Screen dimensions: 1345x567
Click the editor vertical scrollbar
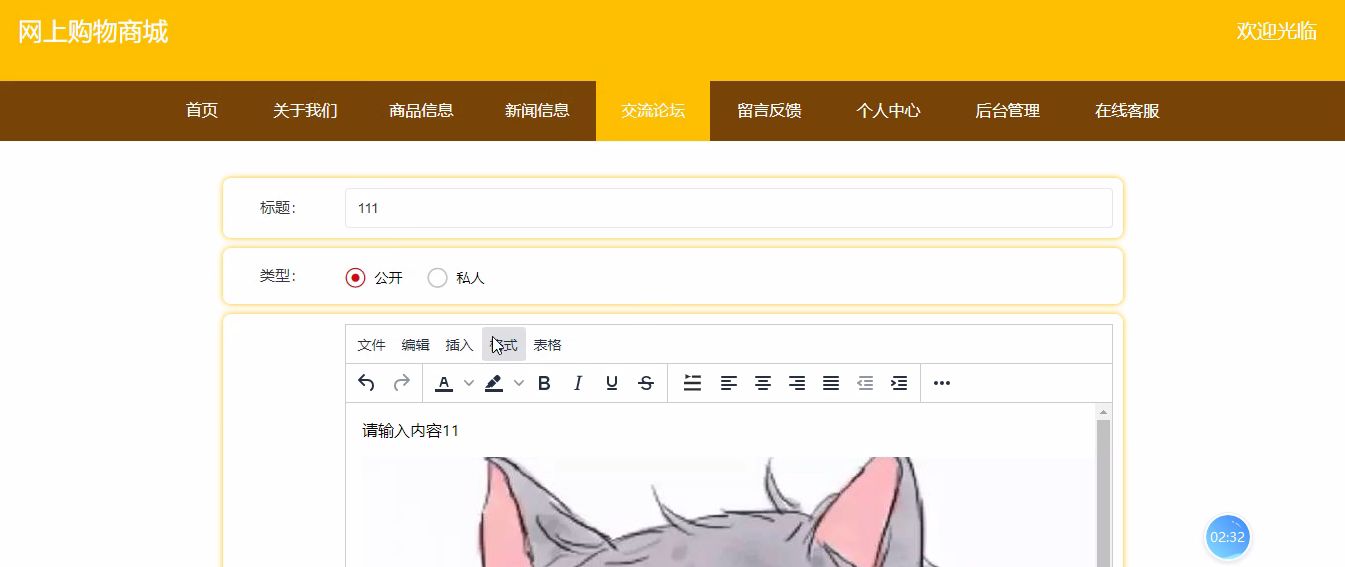click(1104, 493)
